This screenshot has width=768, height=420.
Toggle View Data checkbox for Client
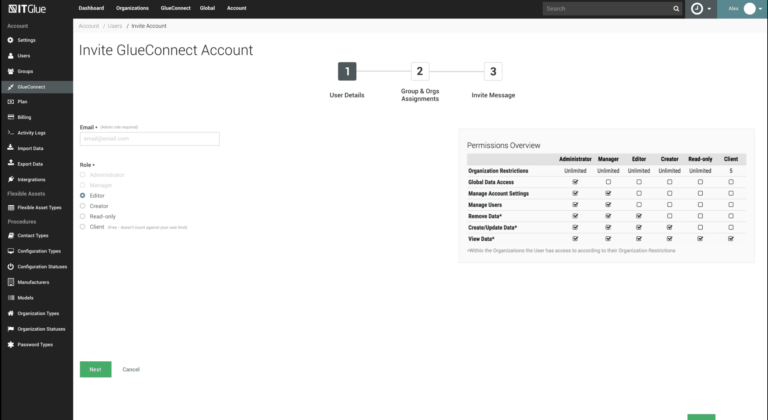pyautogui.click(x=731, y=239)
